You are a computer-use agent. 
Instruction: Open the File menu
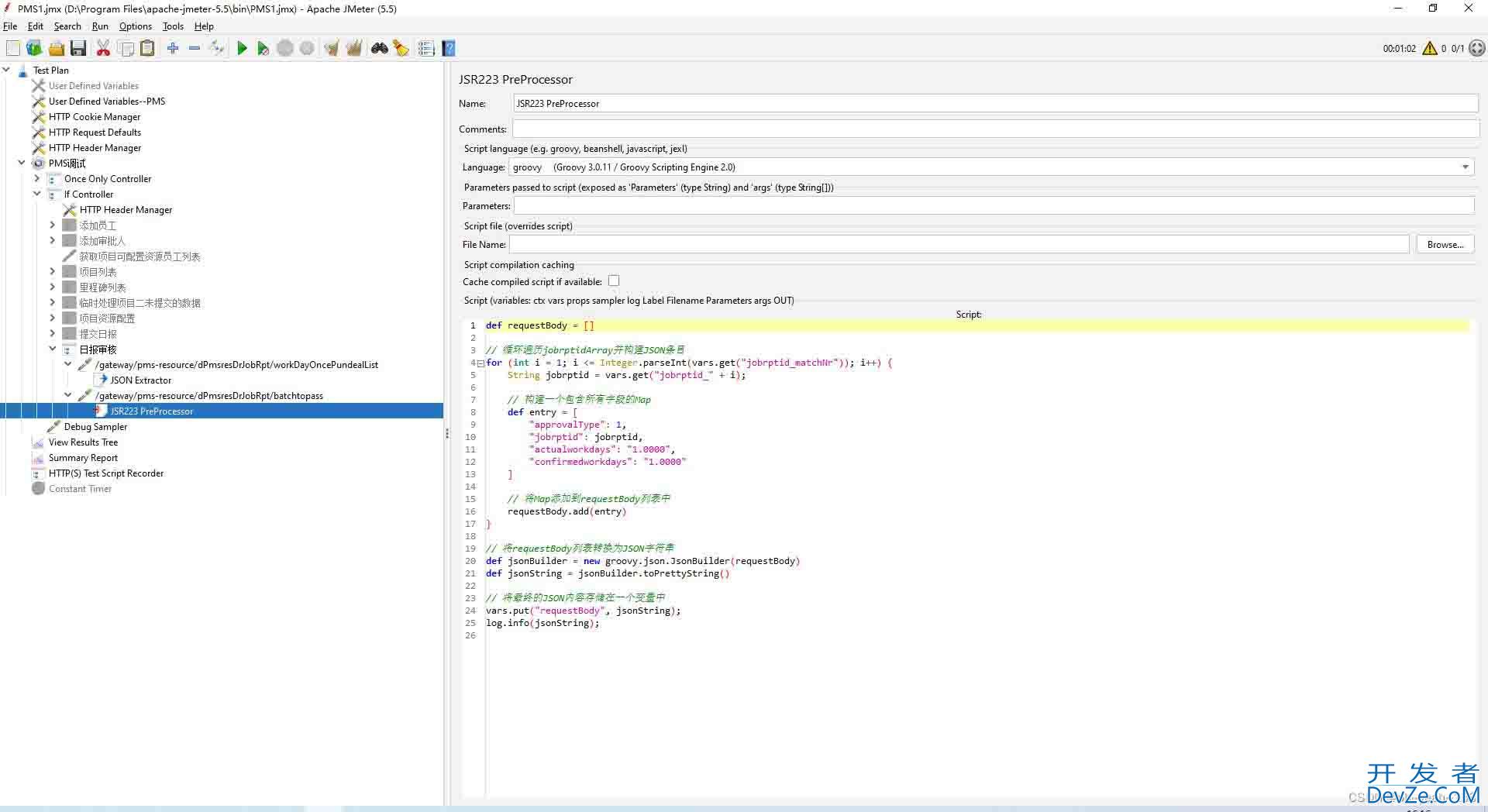click(x=10, y=26)
